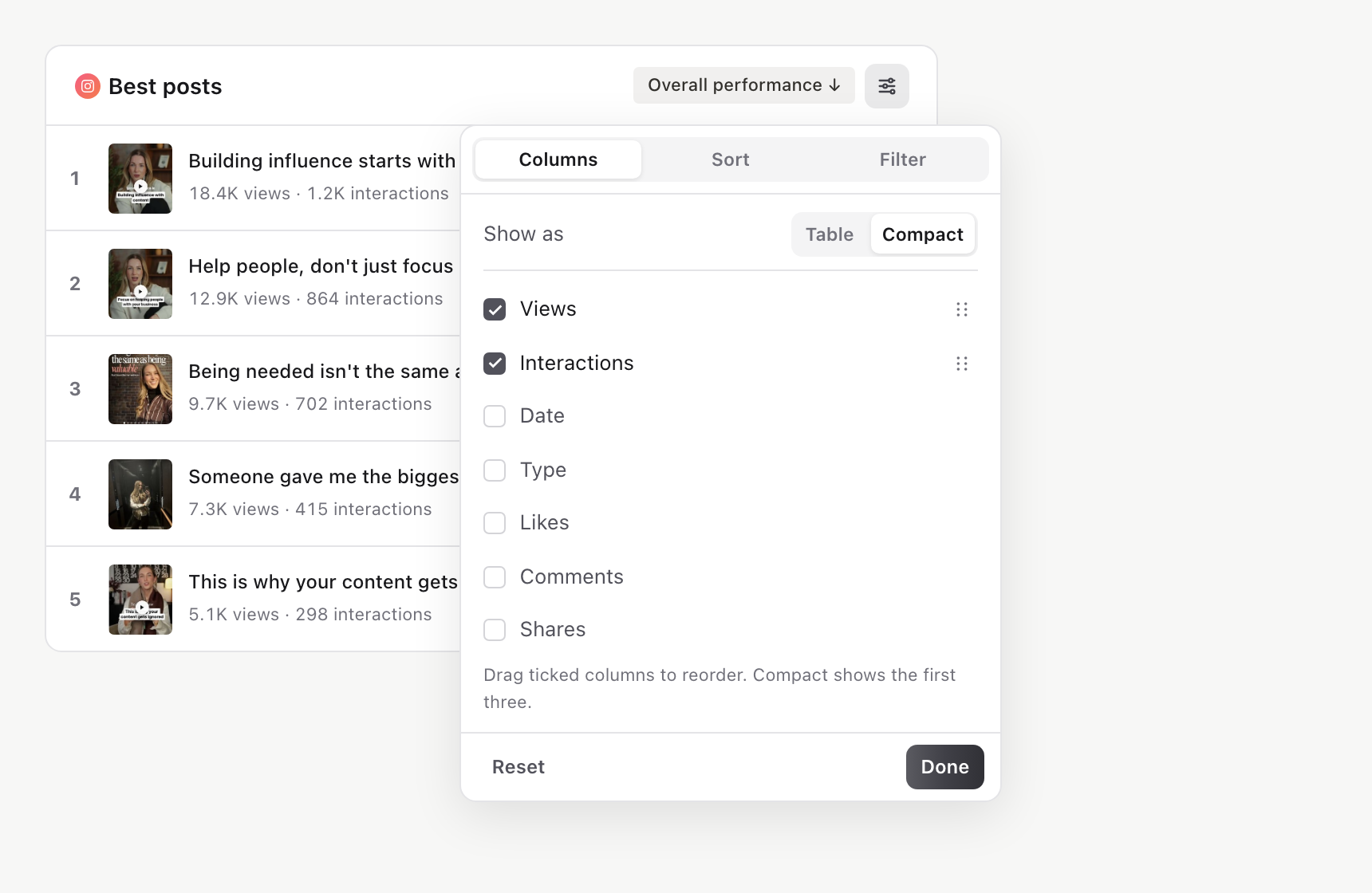
Task: Switch to the Columns tab
Action: click(558, 159)
